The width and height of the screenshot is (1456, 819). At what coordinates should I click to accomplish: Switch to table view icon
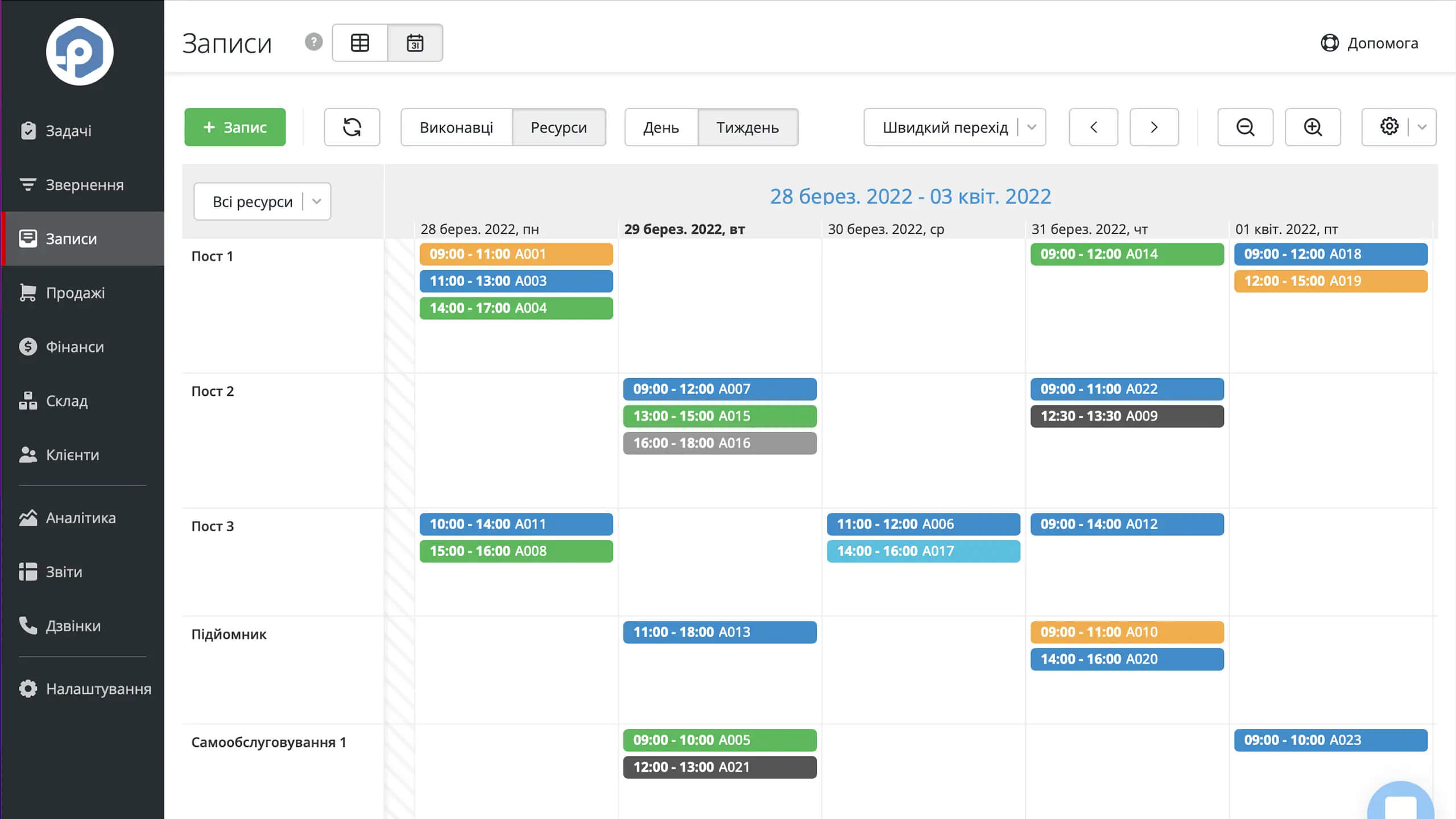pyautogui.click(x=359, y=43)
